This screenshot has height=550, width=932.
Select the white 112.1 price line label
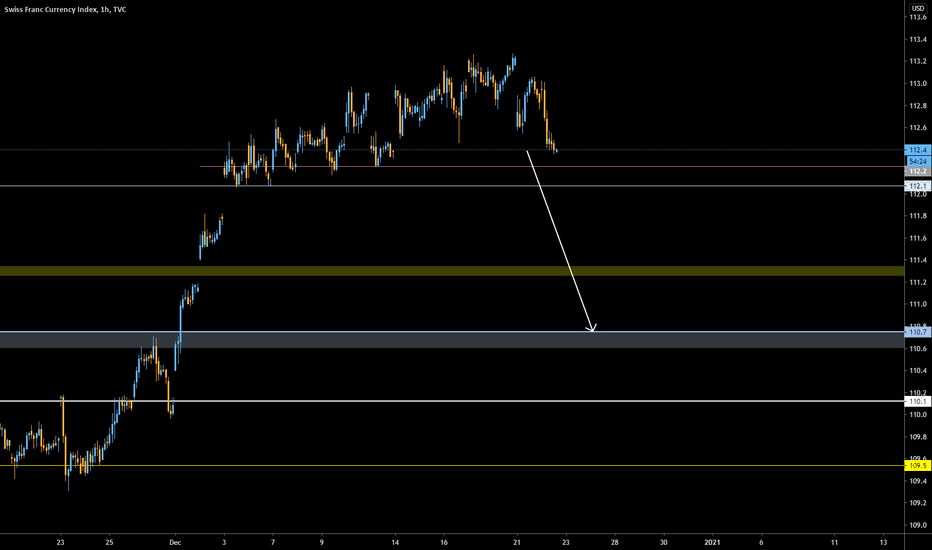(x=917, y=186)
